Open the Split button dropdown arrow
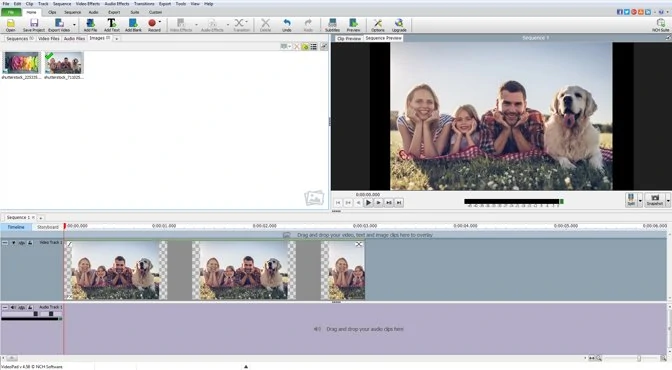Screen dimensions: 672x370 pos(640,200)
